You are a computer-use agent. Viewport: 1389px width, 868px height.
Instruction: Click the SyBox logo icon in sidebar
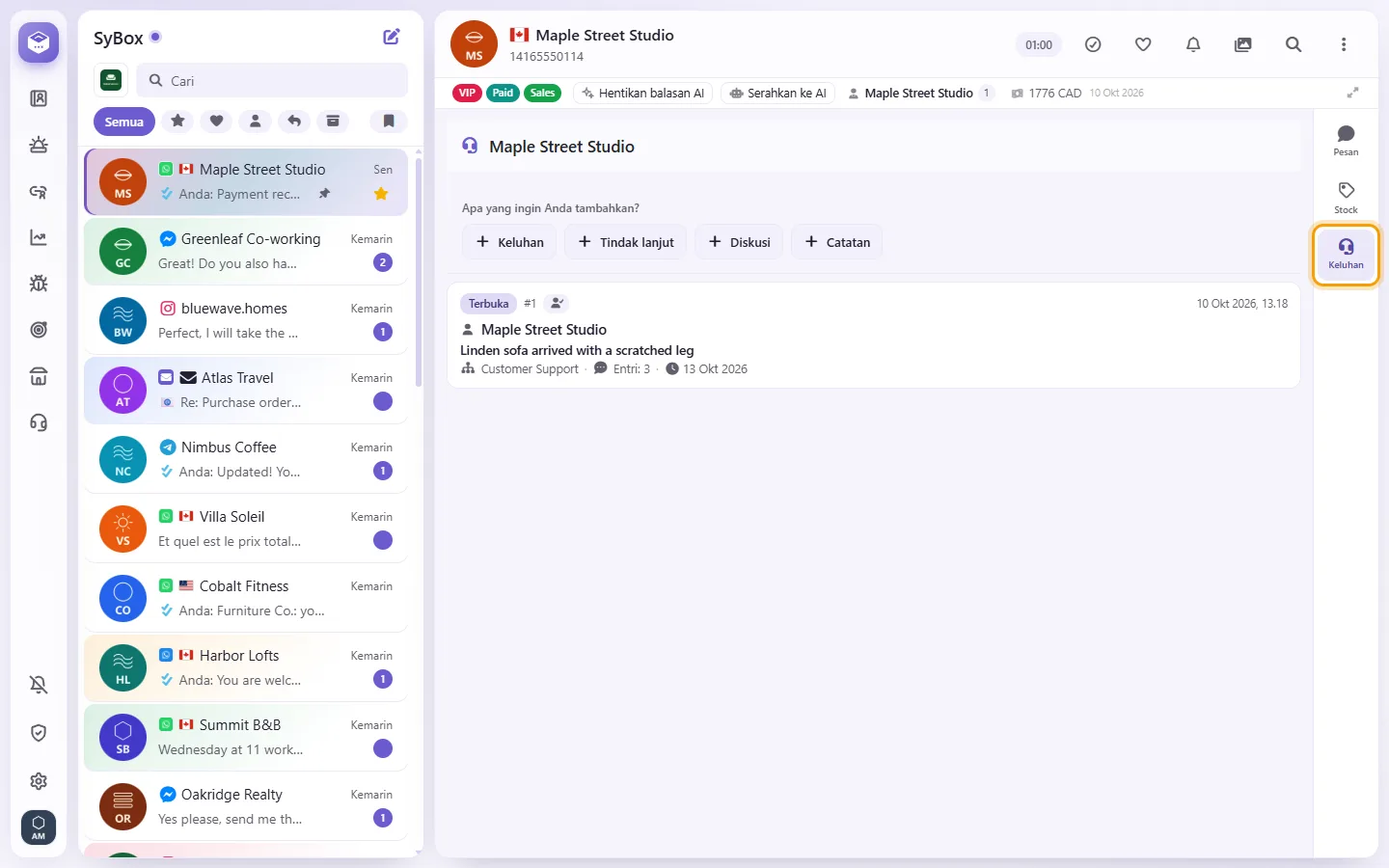click(39, 42)
